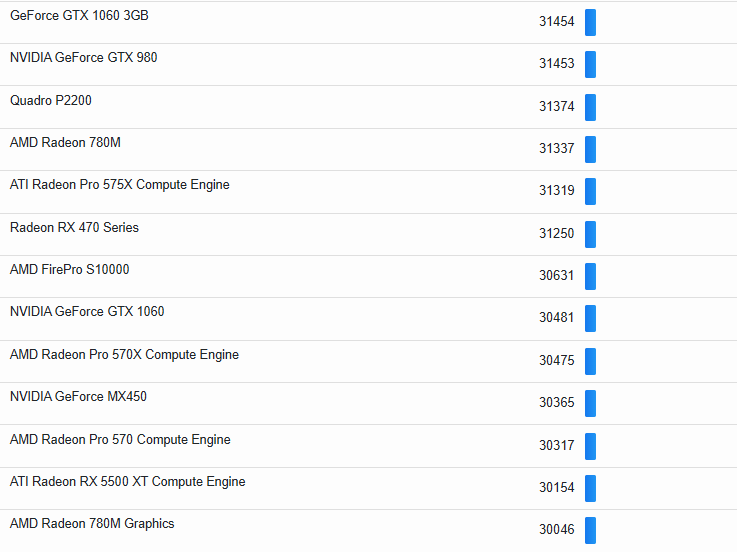Open the AMD Radeon 780M Graphics entry
This screenshot has height=552, width=737.
(92, 524)
